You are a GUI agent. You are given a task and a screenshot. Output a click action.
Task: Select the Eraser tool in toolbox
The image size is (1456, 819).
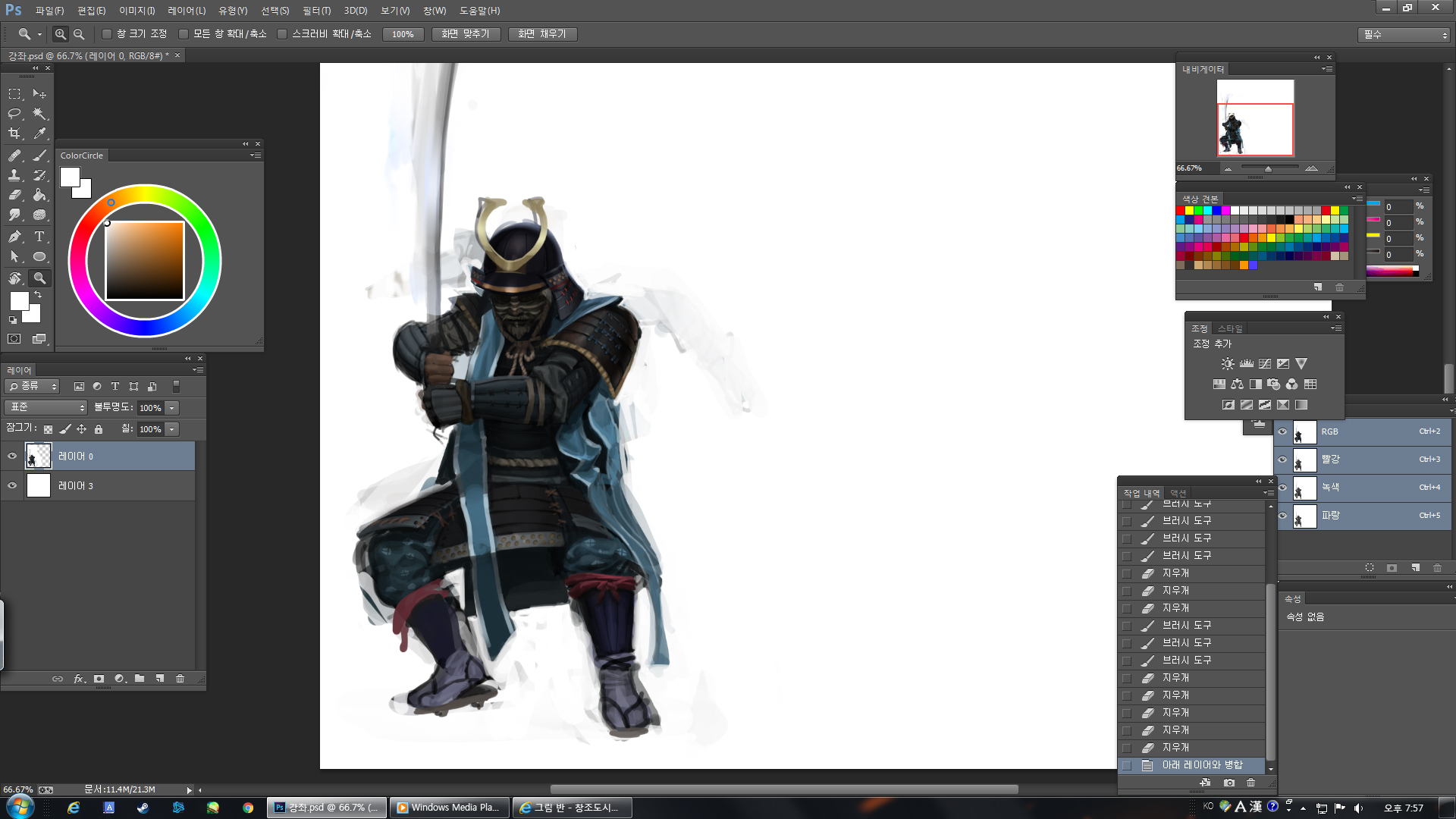[14, 195]
